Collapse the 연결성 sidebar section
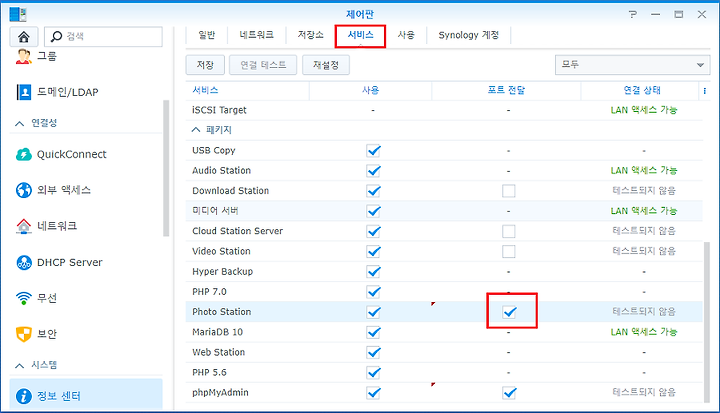The width and height of the screenshot is (720, 413). pos(19,123)
